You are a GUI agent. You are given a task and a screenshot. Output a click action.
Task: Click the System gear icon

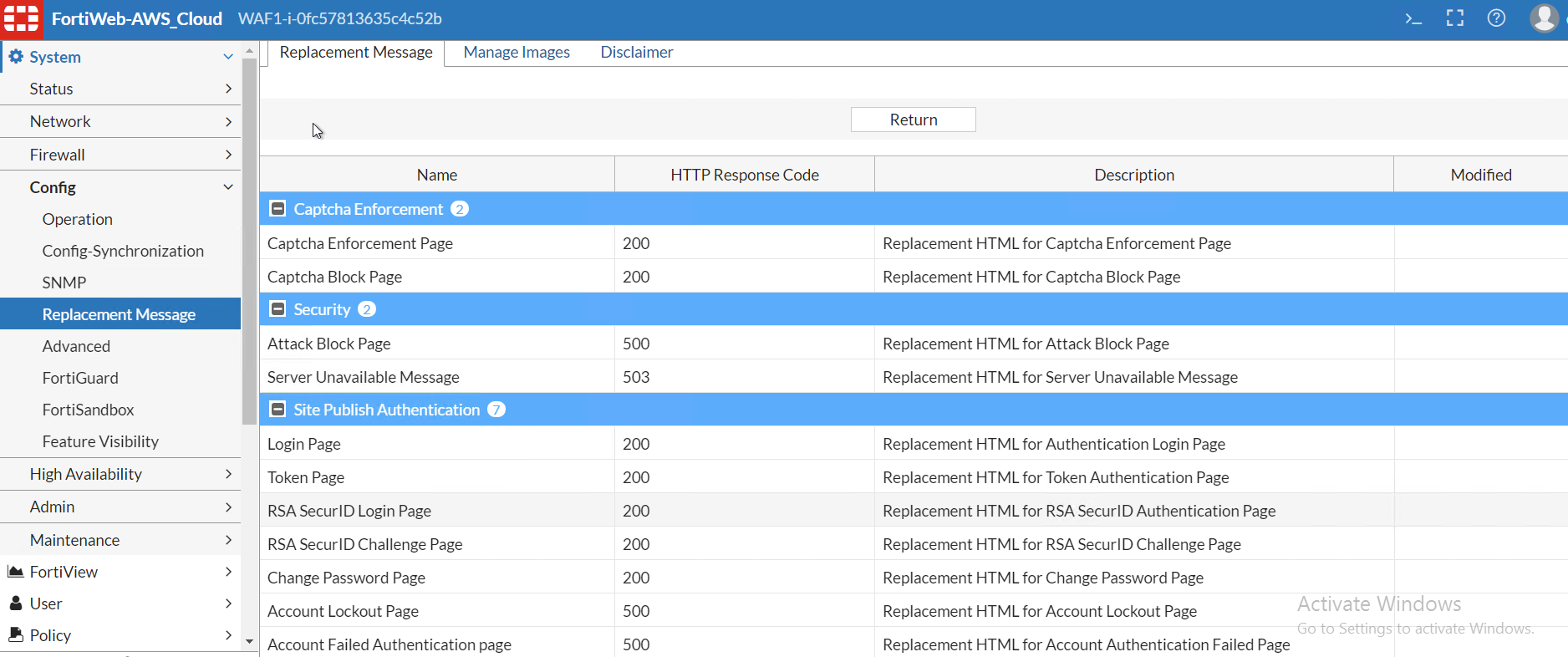16,57
